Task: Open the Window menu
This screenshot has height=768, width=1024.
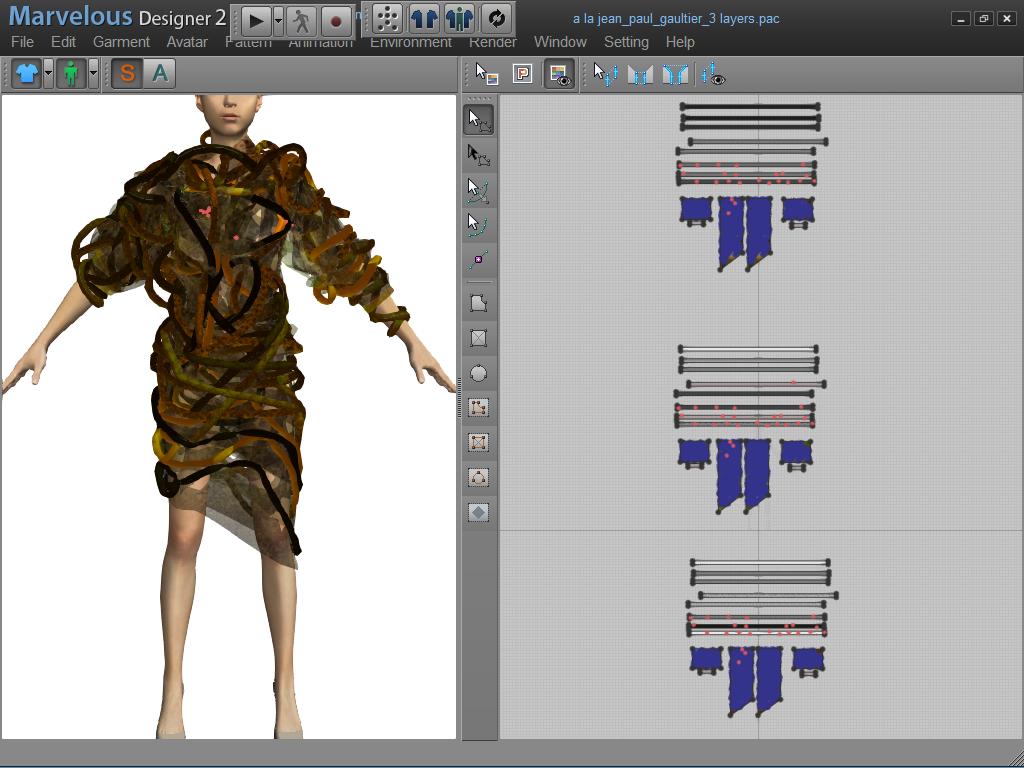Action: pyautogui.click(x=560, y=42)
